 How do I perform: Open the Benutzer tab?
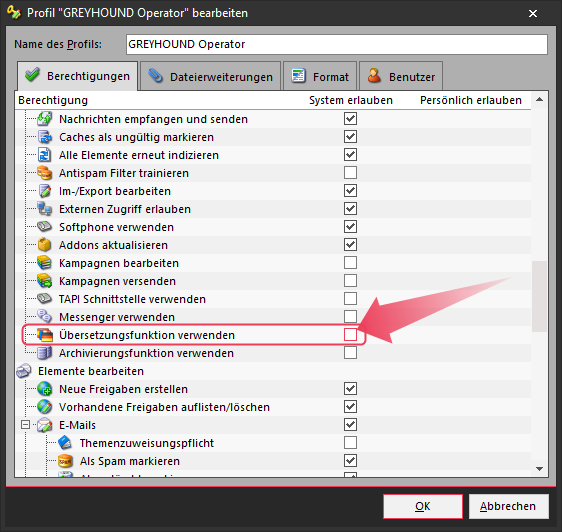(x=401, y=76)
